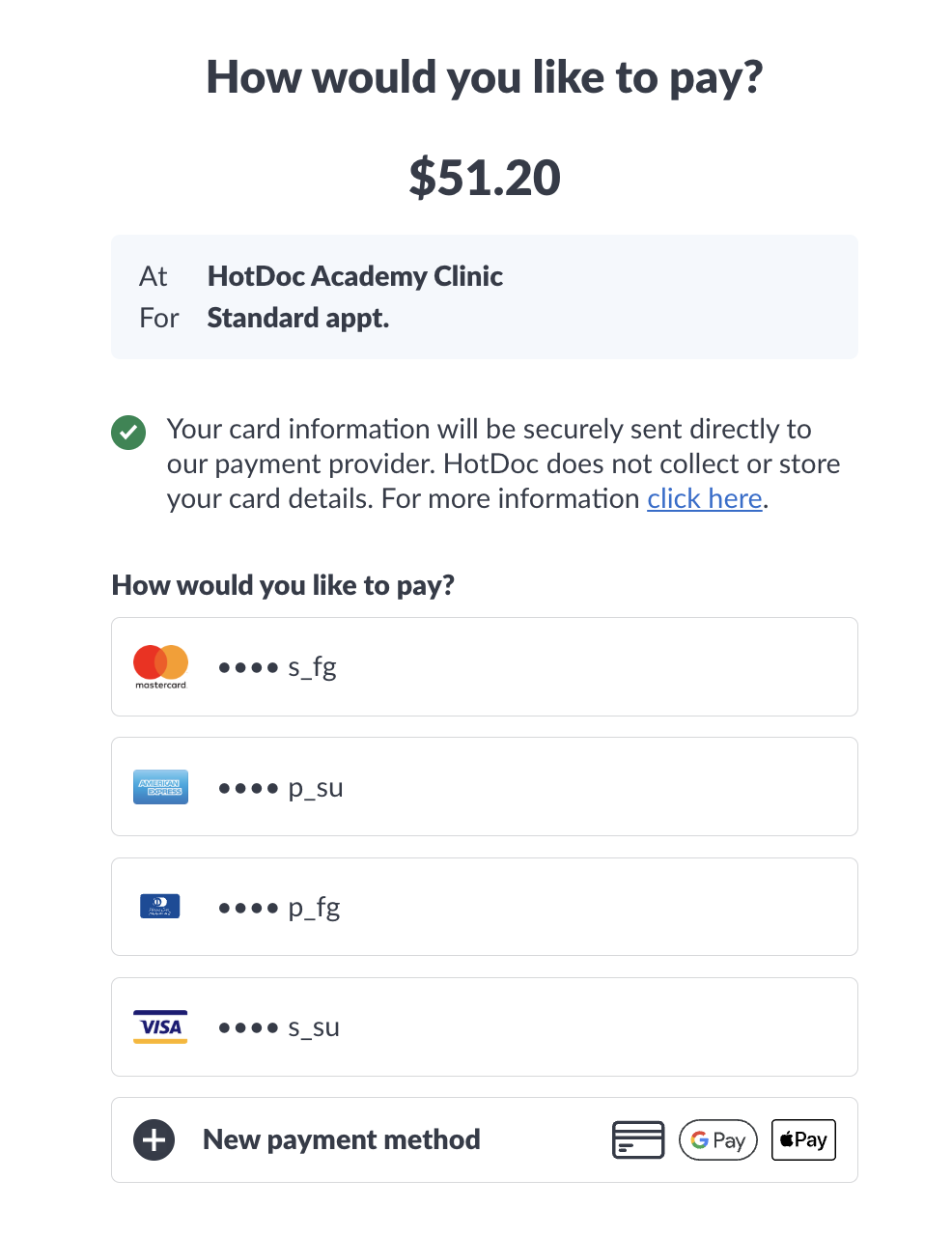Click the Apple Pay badge

tap(803, 1140)
